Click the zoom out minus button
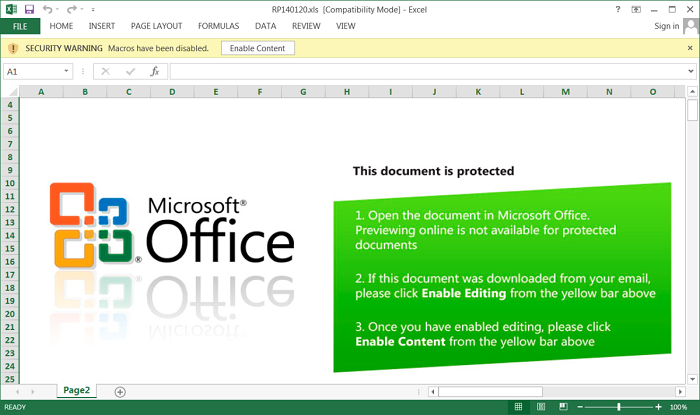 (x=580, y=407)
